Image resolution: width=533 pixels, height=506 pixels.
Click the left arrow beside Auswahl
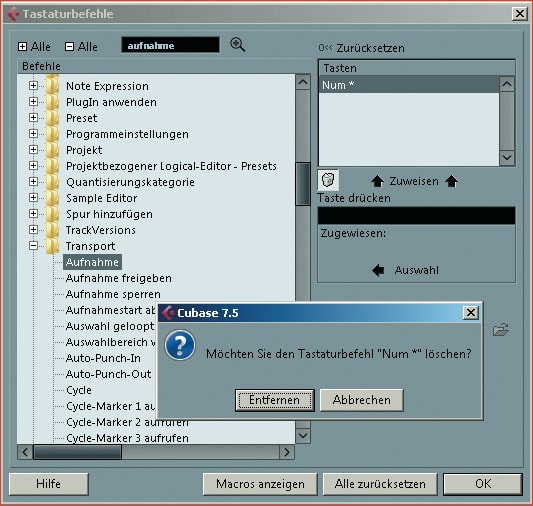(378, 271)
